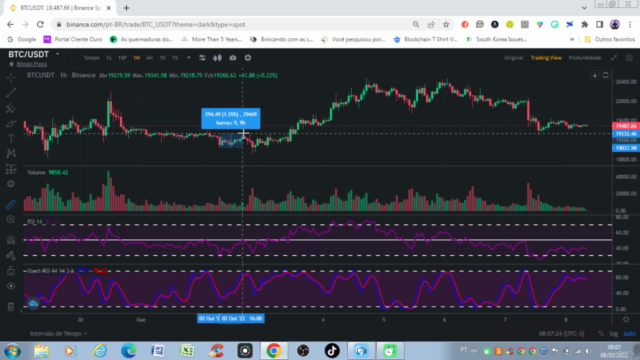Image resolution: width=640 pixels, height=360 pixels.
Task: Open Chrome side panel icon
Action: [600, 24]
